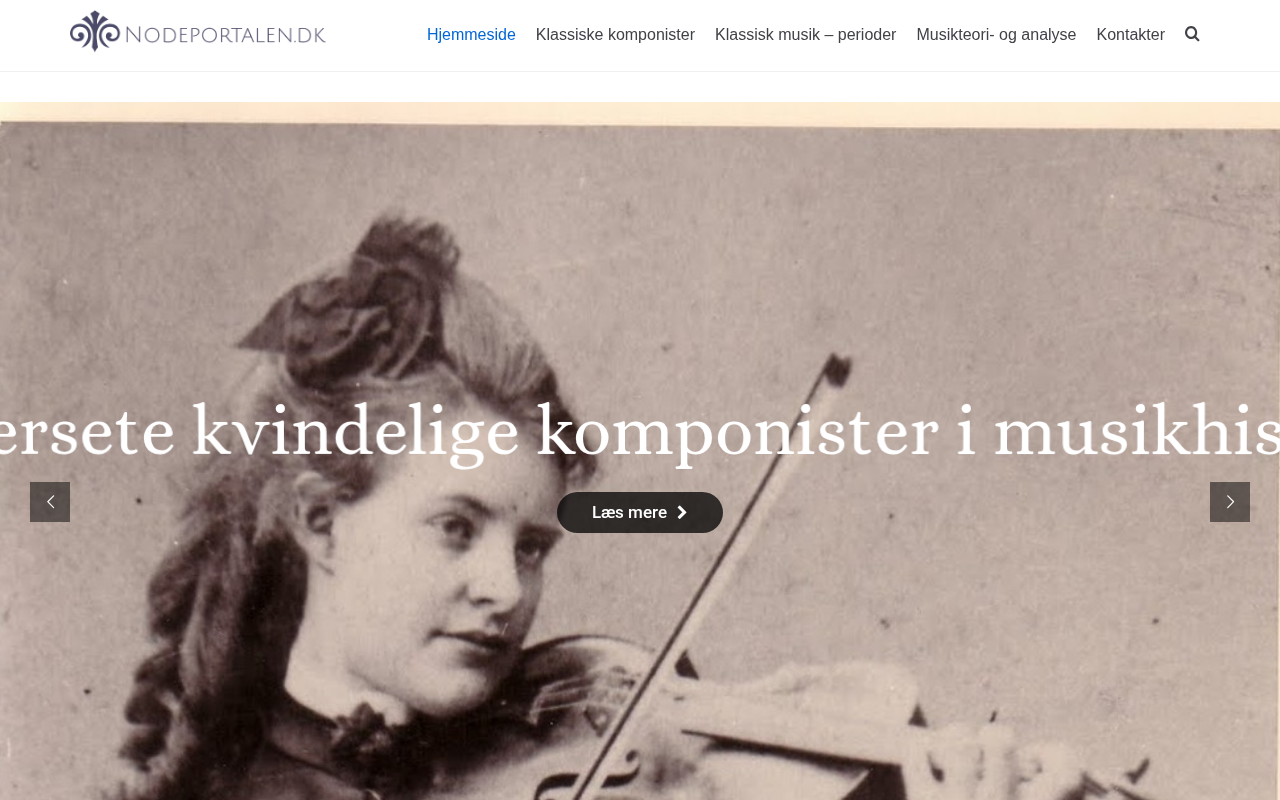Click the ornamental Nodeportalen logo emblem
1280x800 pixels.
pyautogui.click(x=95, y=31)
